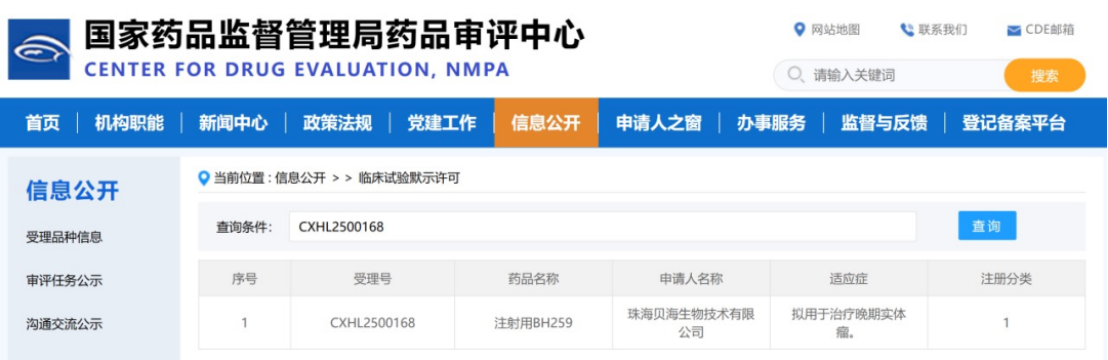Image resolution: width=1108 pixels, height=360 pixels.
Task: Click the current location pin icon
Action: point(204,178)
